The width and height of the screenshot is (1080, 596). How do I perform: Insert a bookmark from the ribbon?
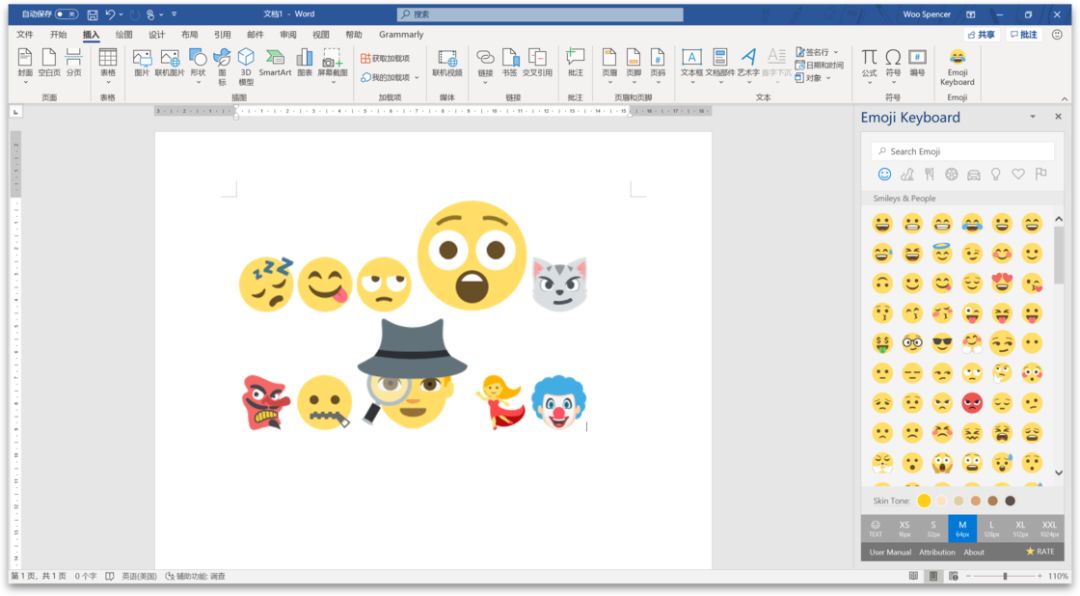click(510, 63)
